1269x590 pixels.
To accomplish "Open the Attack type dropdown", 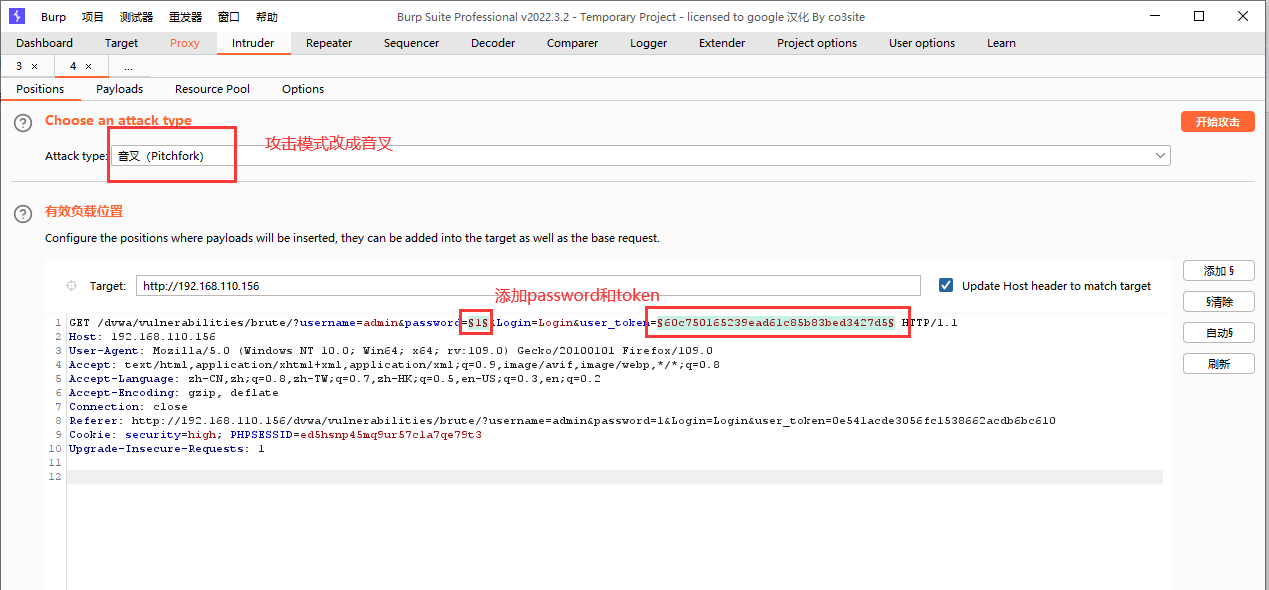I will pos(640,156).
